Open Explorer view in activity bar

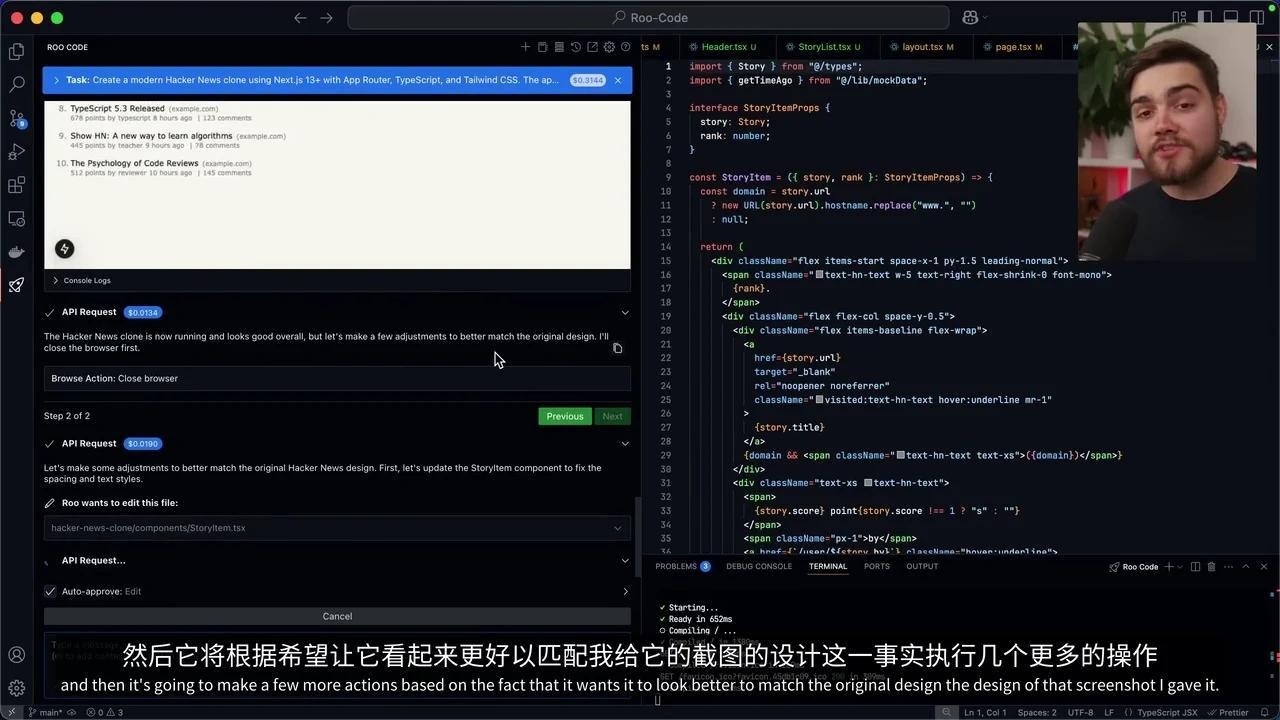(x=16, y=51)
